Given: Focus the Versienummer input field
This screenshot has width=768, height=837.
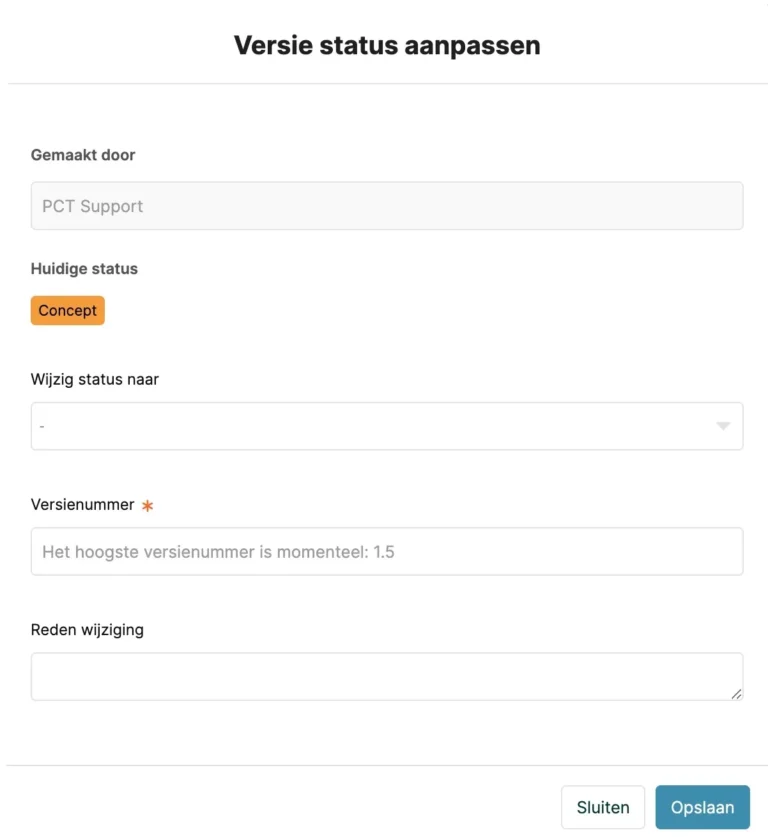Looking at the screenshot, I should 386,551.
